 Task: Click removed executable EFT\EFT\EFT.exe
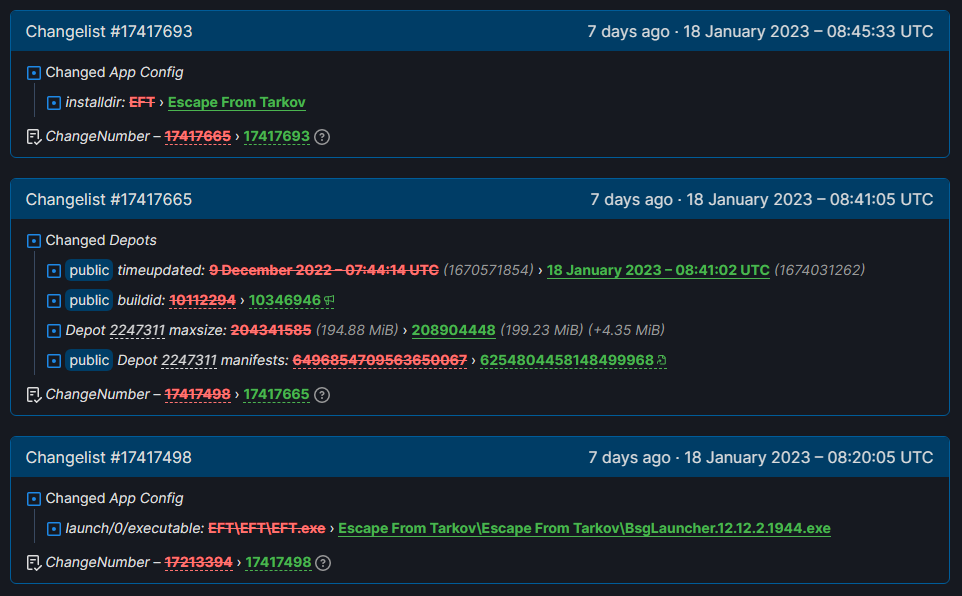click(x=267, y=528)
